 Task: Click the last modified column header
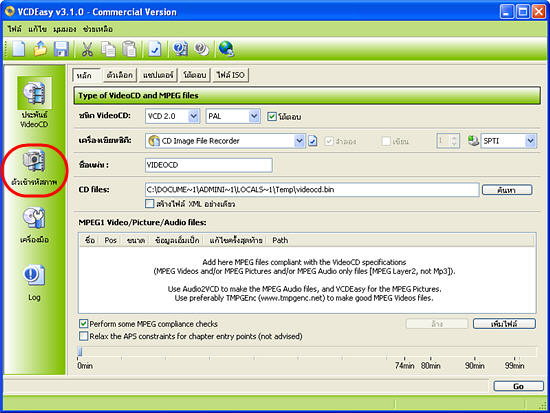point(236,240)
